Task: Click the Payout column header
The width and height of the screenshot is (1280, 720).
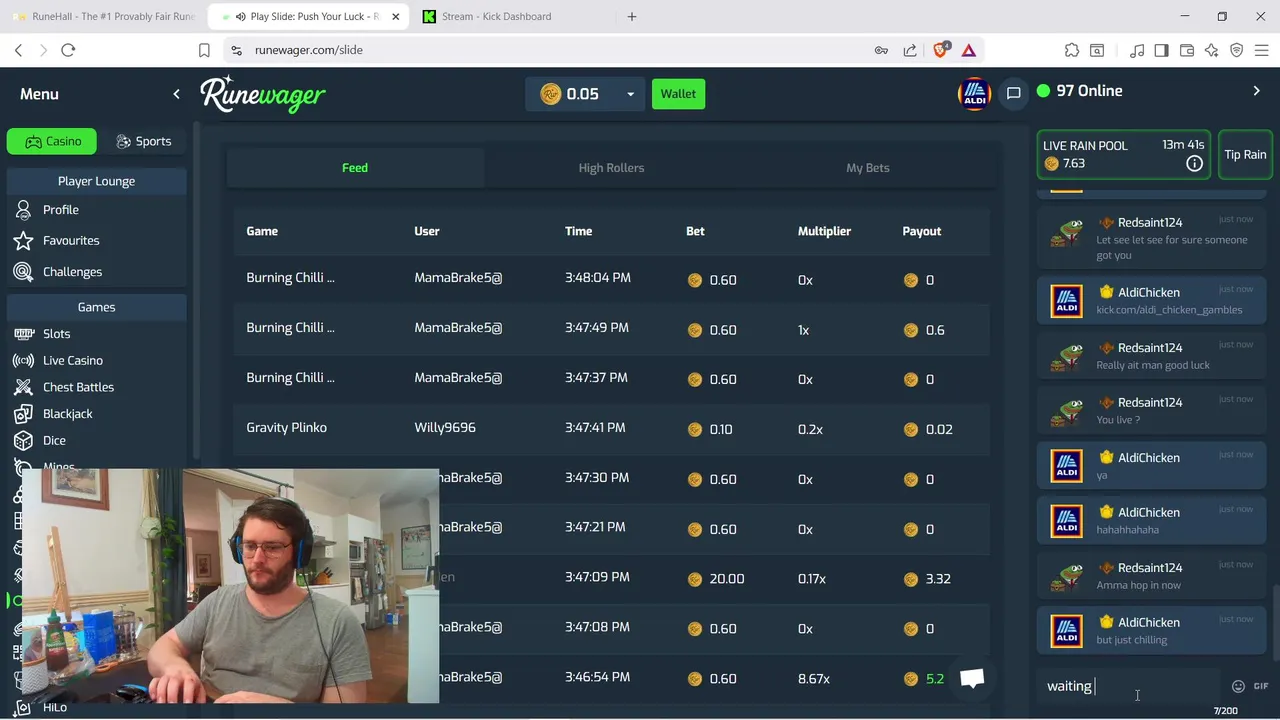Action: pyautogui.click(x=922, y=231)
